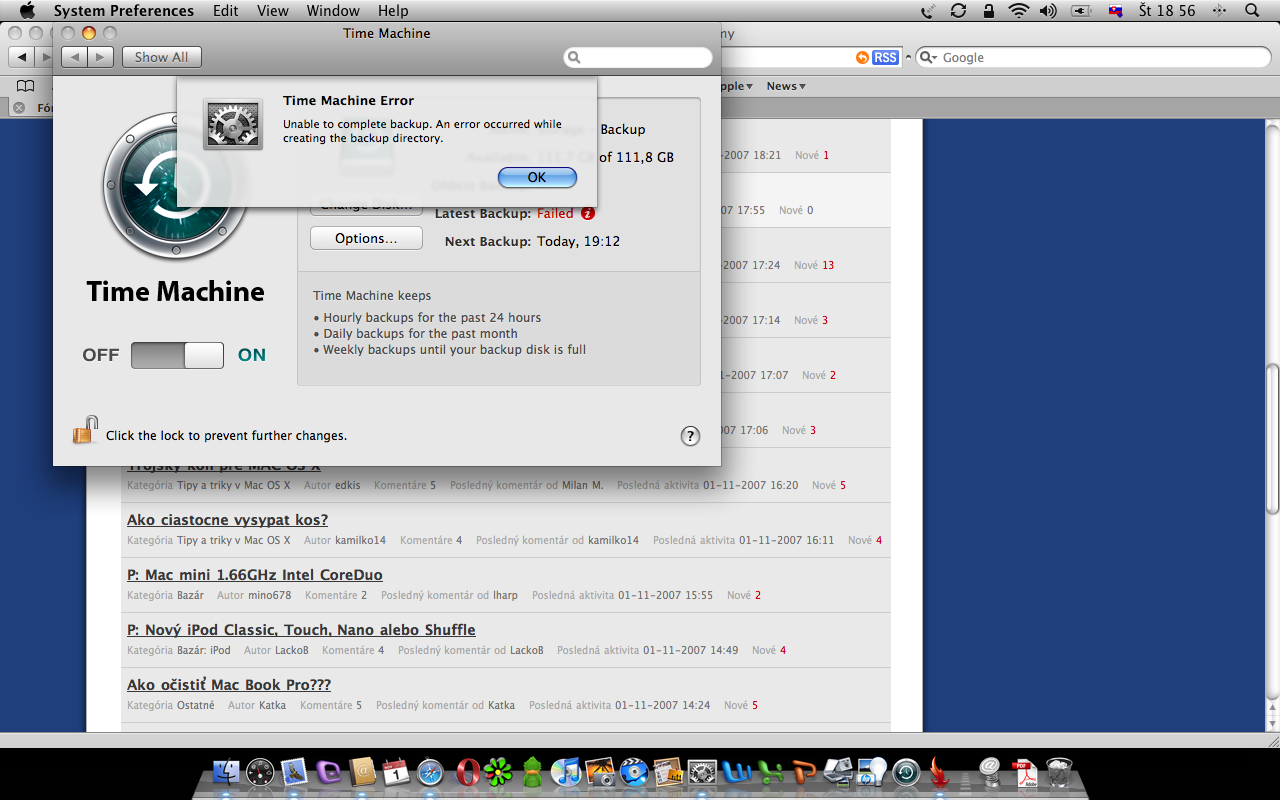
Task: Open System Preferences gear in the Dock
Action: click(702, 772)
